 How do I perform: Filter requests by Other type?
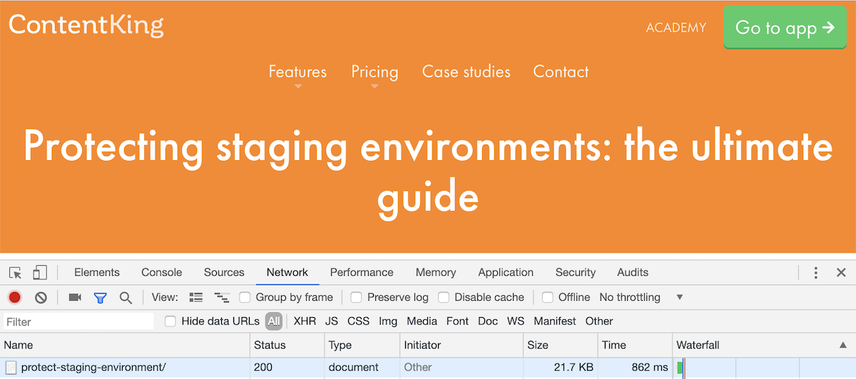click(599, 321)
